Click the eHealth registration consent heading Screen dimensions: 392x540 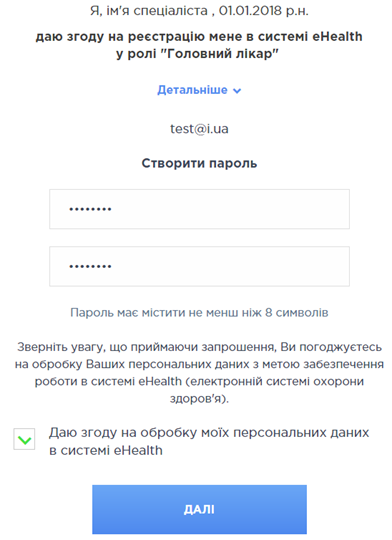(x=199, y=45)
